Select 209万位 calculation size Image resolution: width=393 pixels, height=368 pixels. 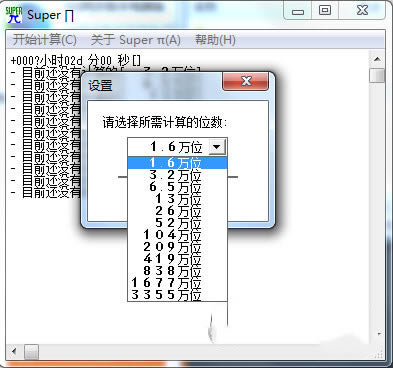pyautogui.click(x=177, y=247)
